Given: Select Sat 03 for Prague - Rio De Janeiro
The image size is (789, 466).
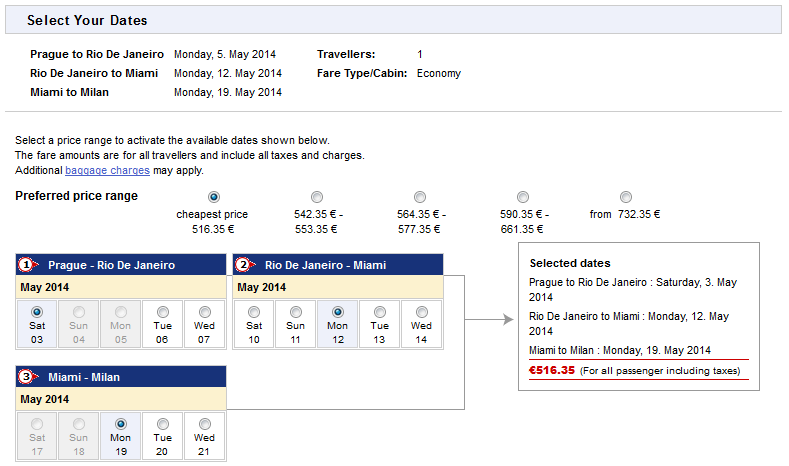Looking at the screenshot, I should (x=37, y=312).
